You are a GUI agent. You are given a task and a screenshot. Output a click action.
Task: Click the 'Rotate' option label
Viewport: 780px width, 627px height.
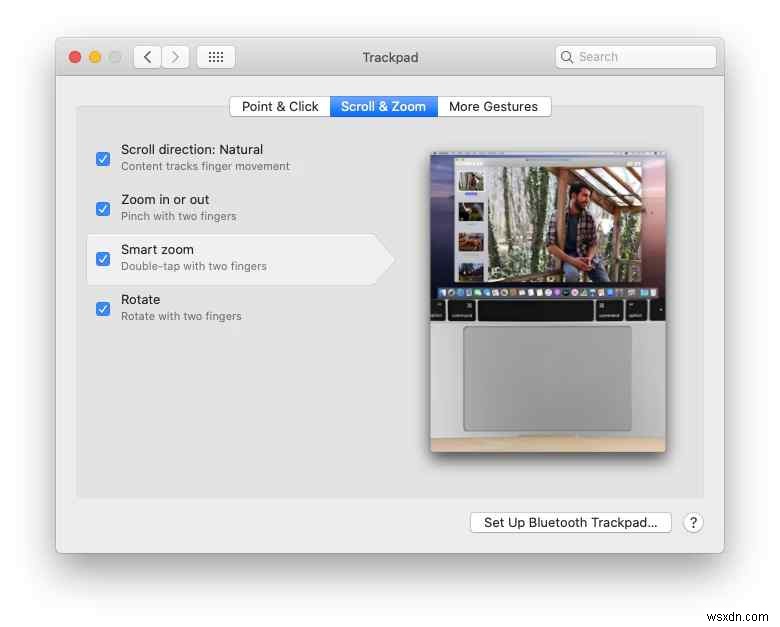[x=141, y=300]
